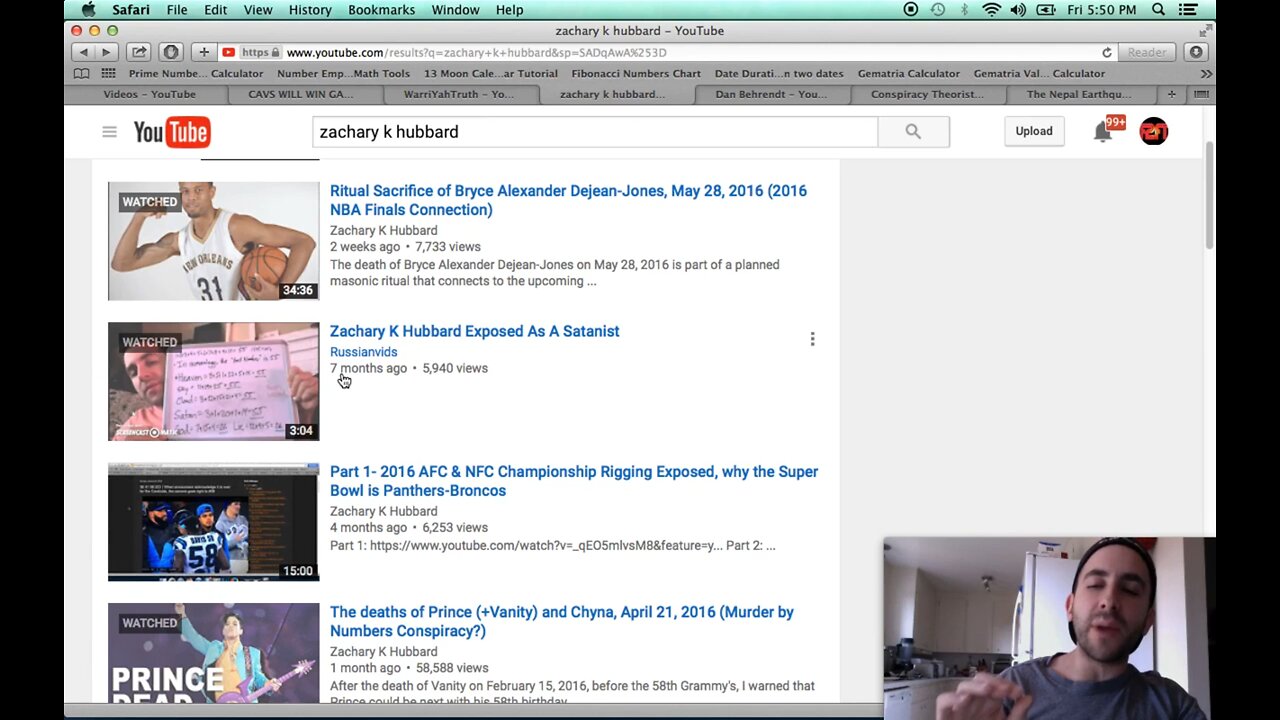Open the three-dot menu for the Satanist video
The width and height of the screenshot is (1280, 720).
click(812, 339)
